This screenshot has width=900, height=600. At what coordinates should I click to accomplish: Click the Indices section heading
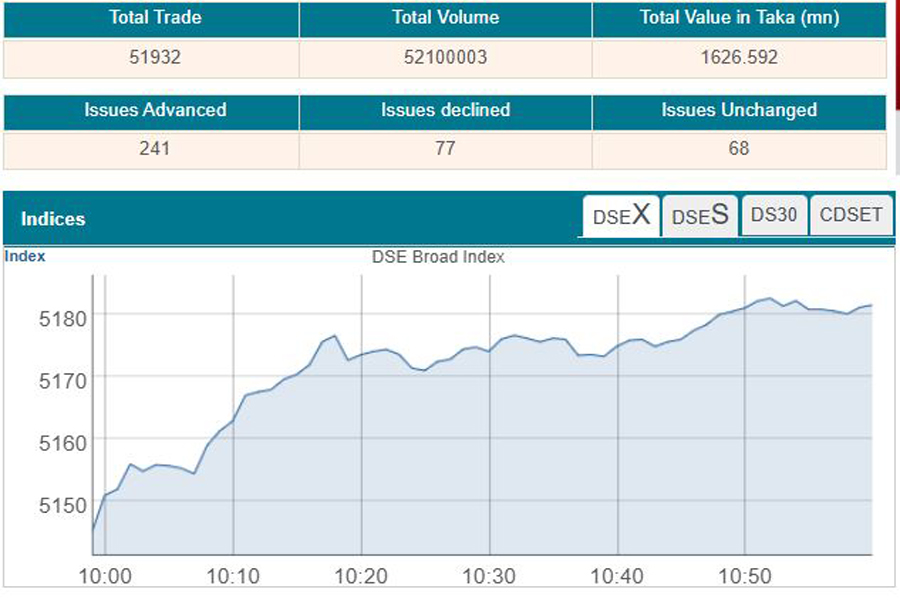pyautogui.click(x=53, y=219)
